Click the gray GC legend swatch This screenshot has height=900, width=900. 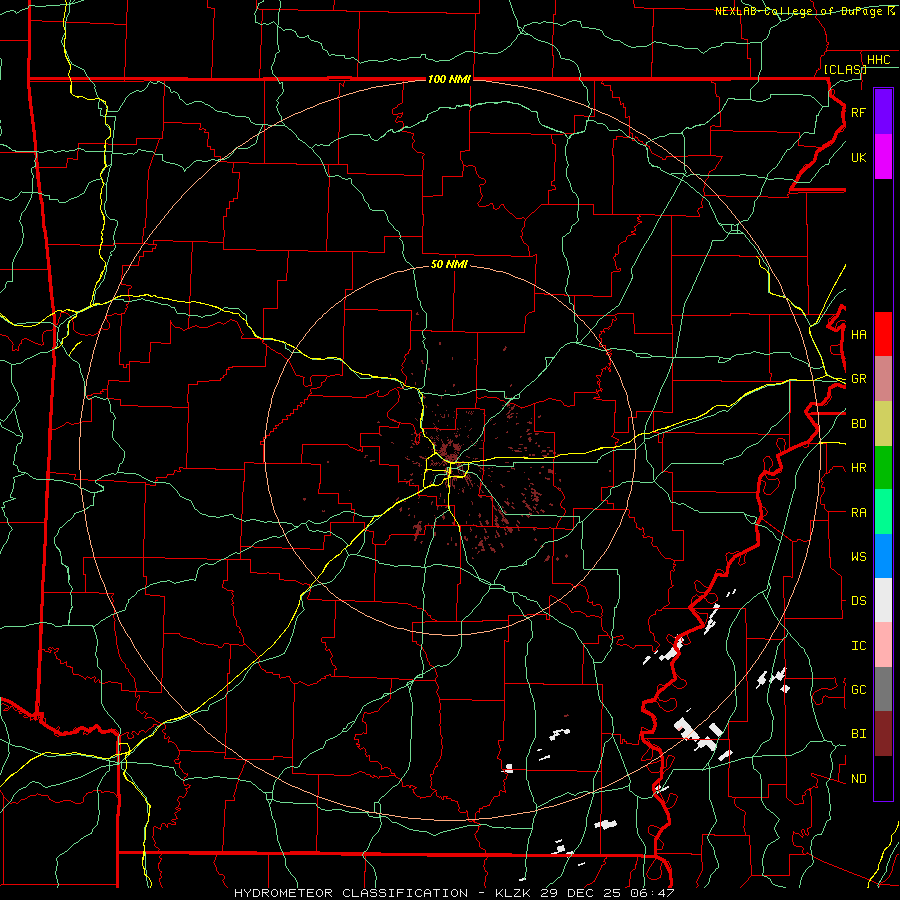point(883,689)
